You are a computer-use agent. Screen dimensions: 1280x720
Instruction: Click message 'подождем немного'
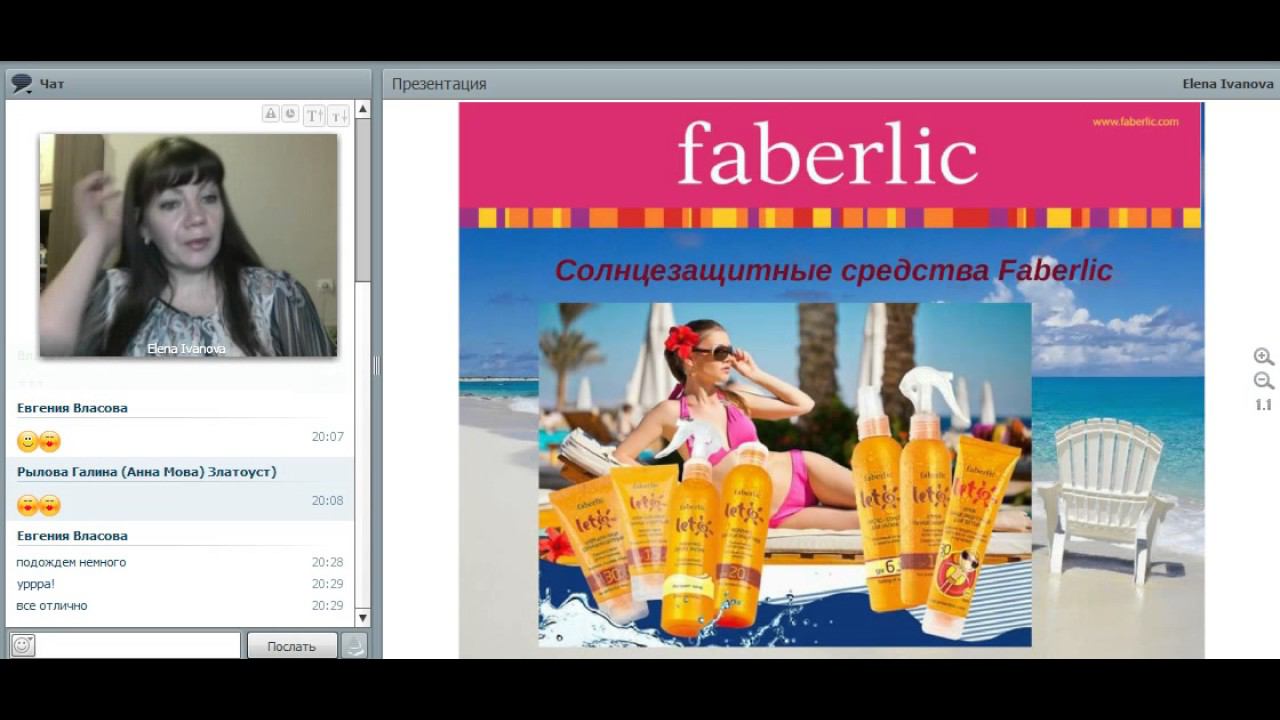pos(71,562)
